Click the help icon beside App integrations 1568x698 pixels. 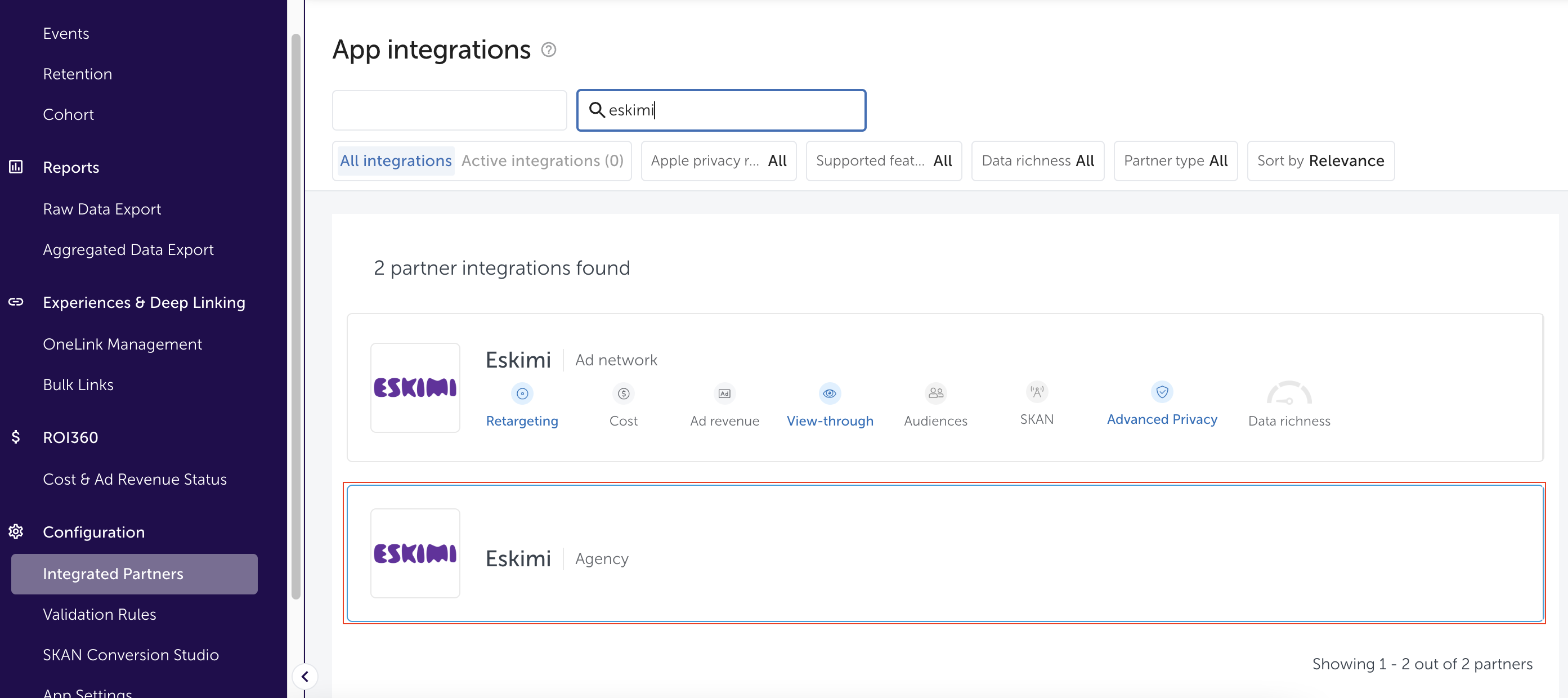click(548, 50)
